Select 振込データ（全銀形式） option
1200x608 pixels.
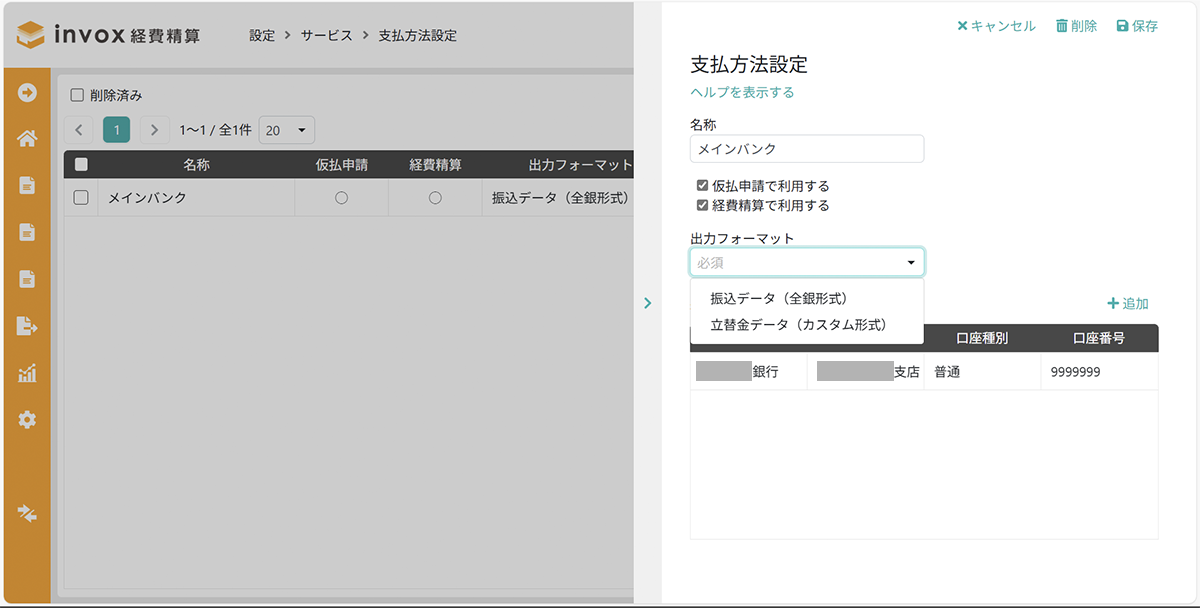pyautogui.click(x=779, y=298)
